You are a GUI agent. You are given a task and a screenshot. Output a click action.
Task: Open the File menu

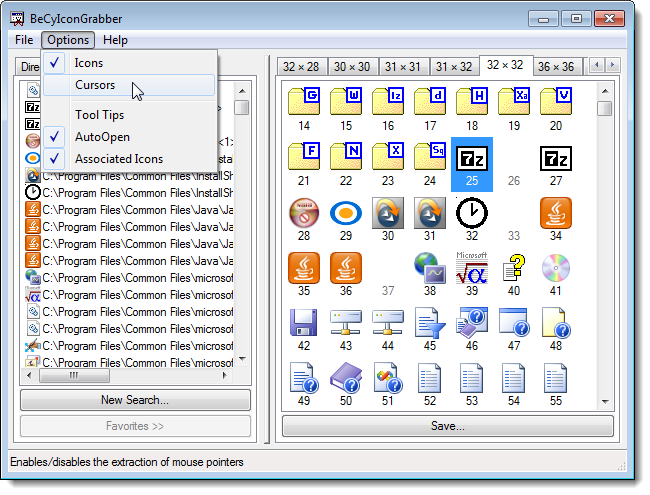24,40
